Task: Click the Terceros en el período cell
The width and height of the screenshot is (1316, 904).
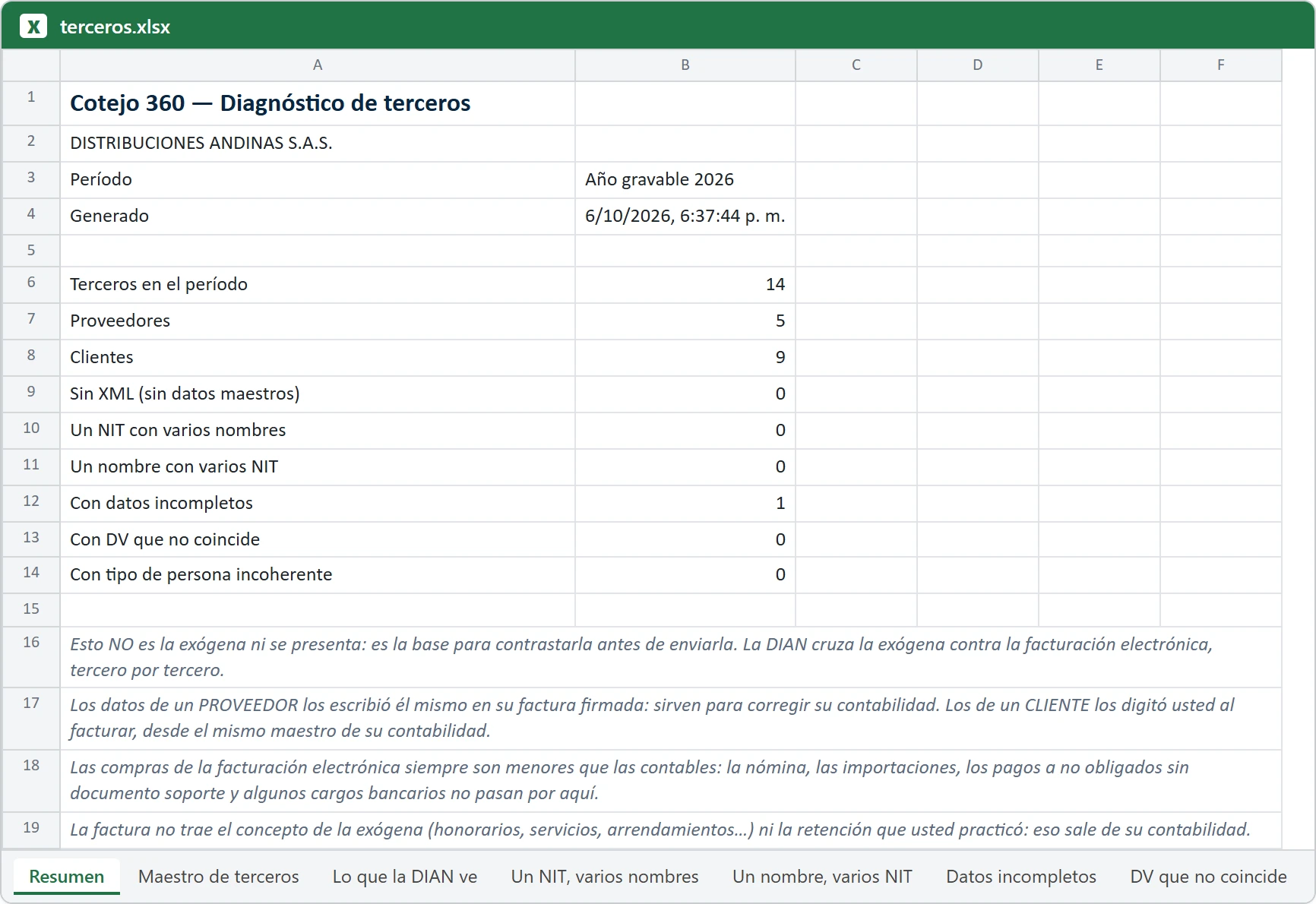Action: [x=318, y=285]
